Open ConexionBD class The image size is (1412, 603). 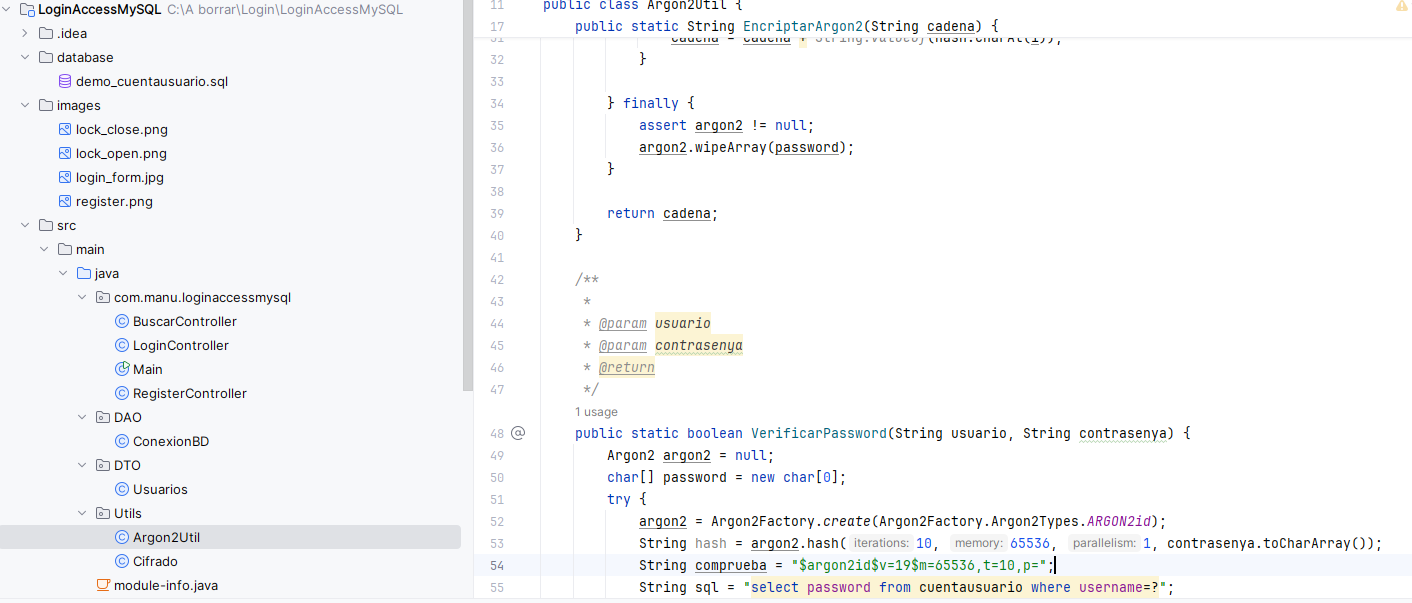(171, 441)
